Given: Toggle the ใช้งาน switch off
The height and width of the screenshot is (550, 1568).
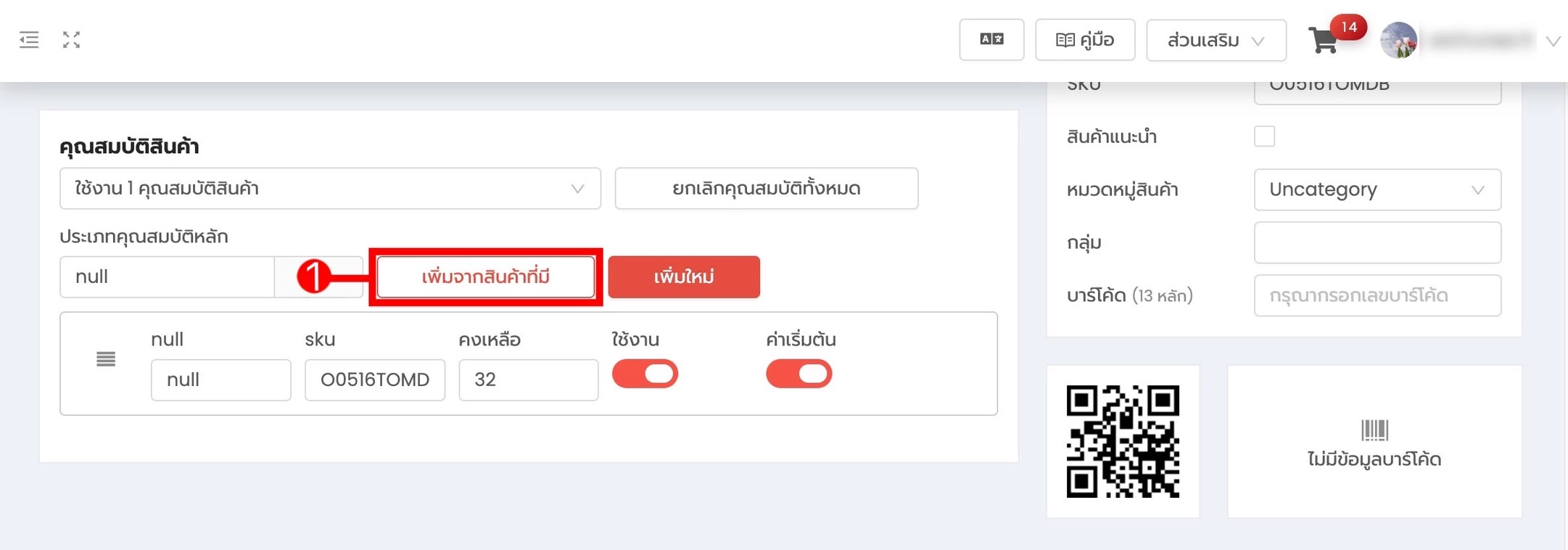Looking at the screenshot, I should (x=645, y=374).
